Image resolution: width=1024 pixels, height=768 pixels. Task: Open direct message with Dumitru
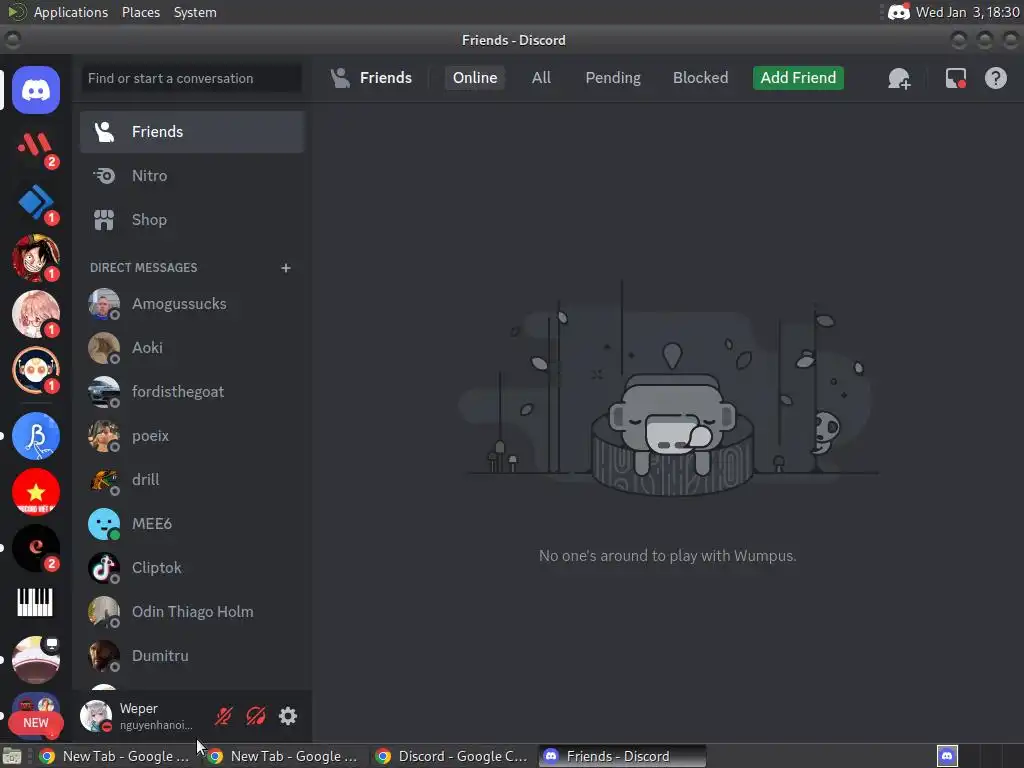pyautogui.click(x=192, y=656)
